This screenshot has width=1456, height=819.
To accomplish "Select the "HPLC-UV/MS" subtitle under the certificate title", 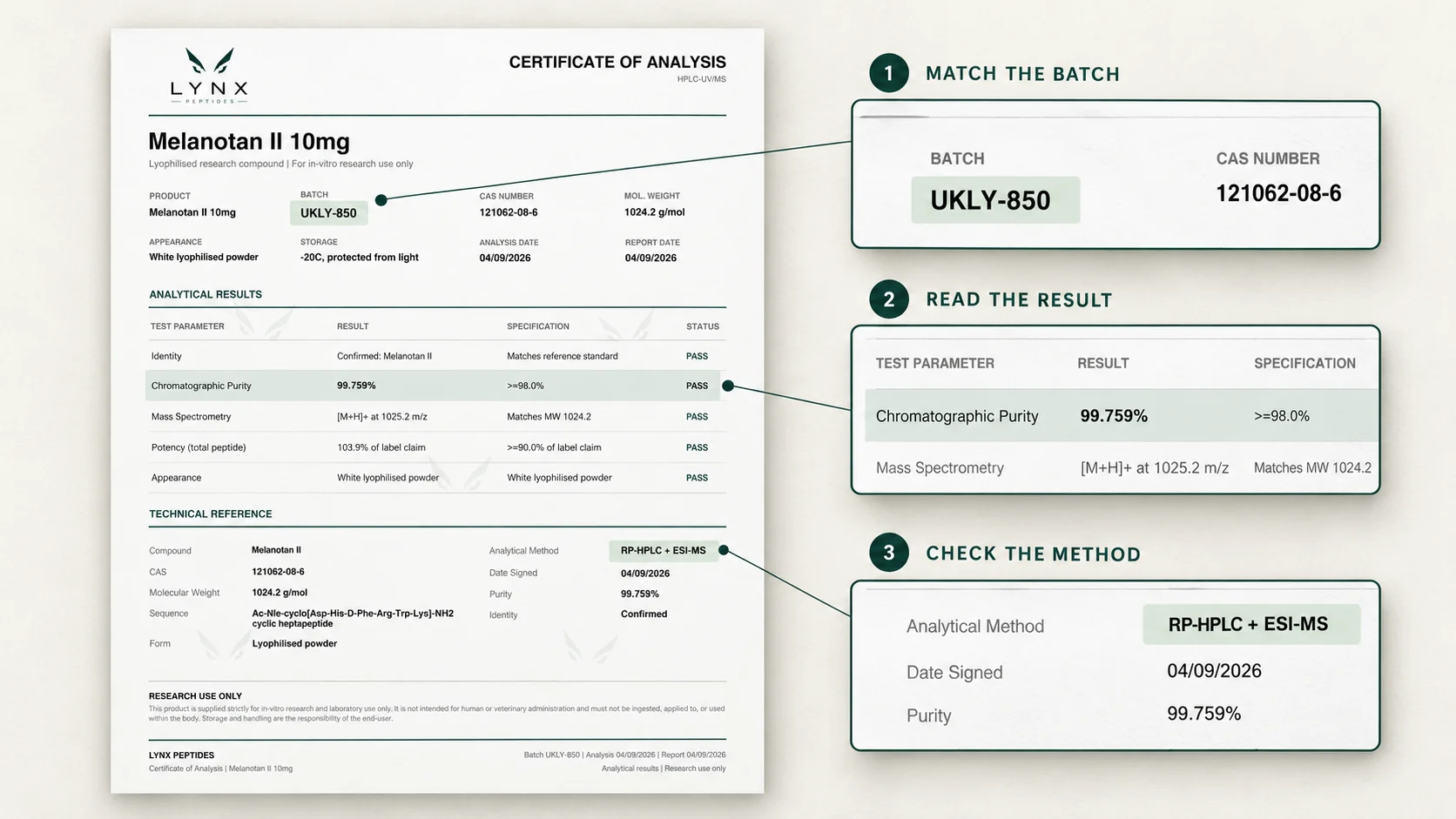I will [702, 79].
